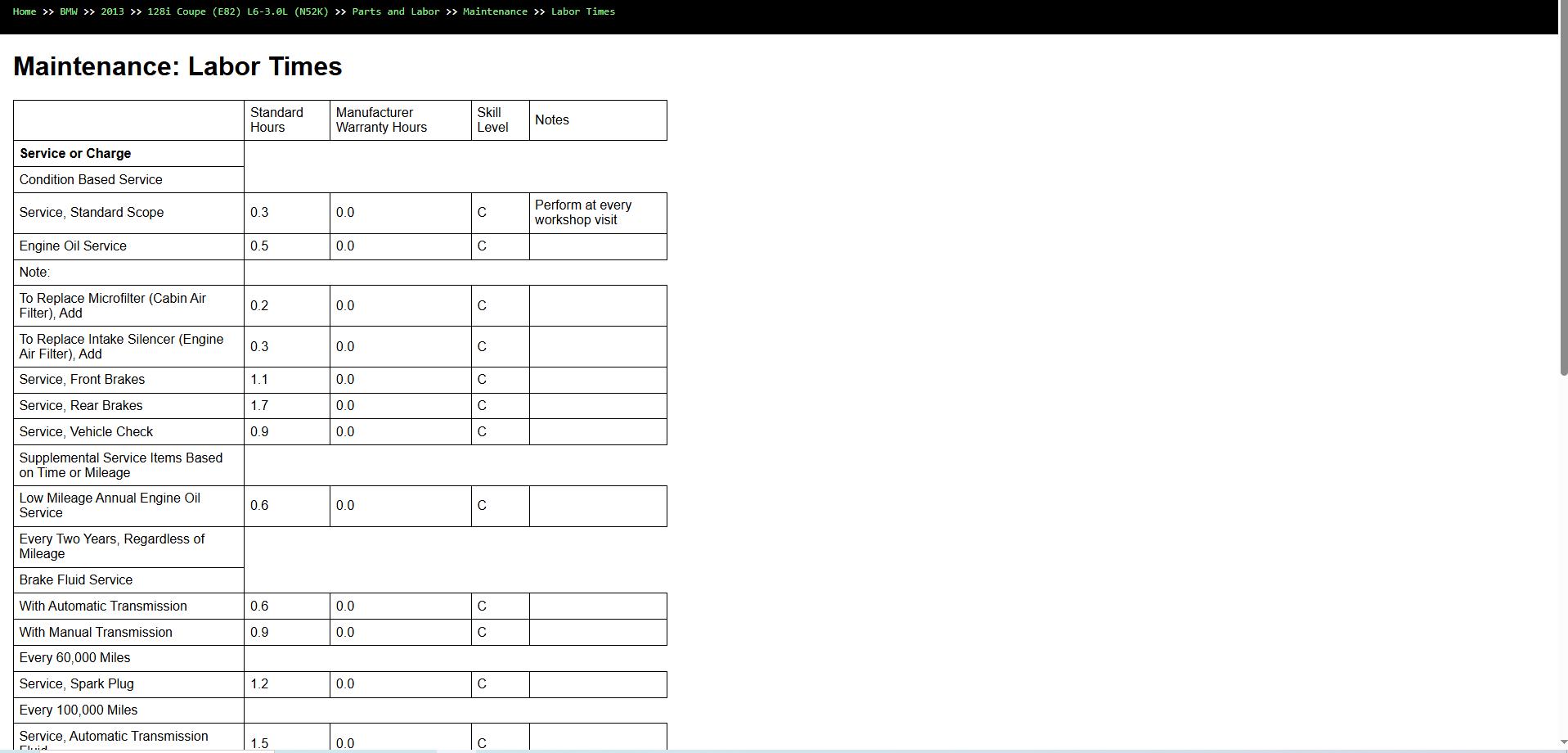
Task: Click To Replace Microfilter (Cabin Air Filter) row
Action: pos(128,306)
